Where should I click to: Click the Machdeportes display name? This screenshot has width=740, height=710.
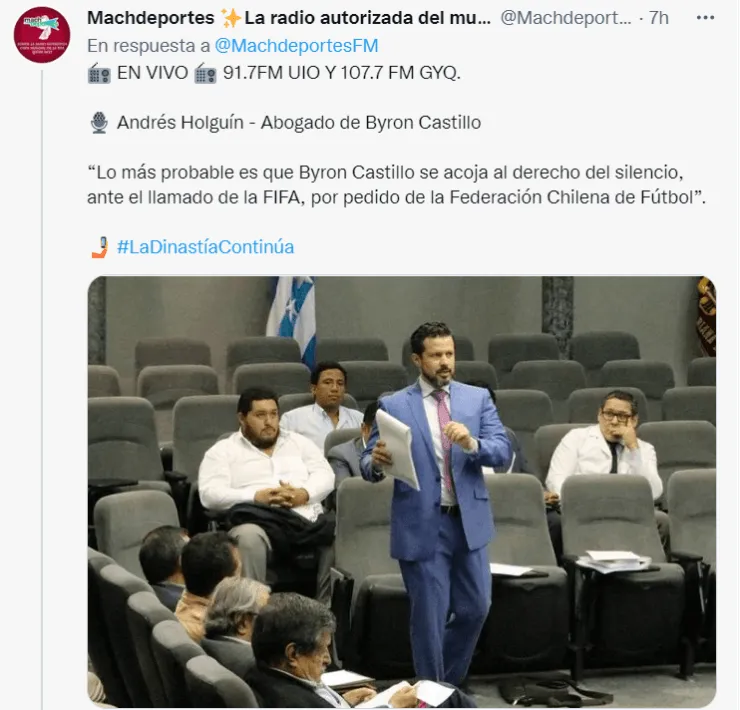(151, 18)
